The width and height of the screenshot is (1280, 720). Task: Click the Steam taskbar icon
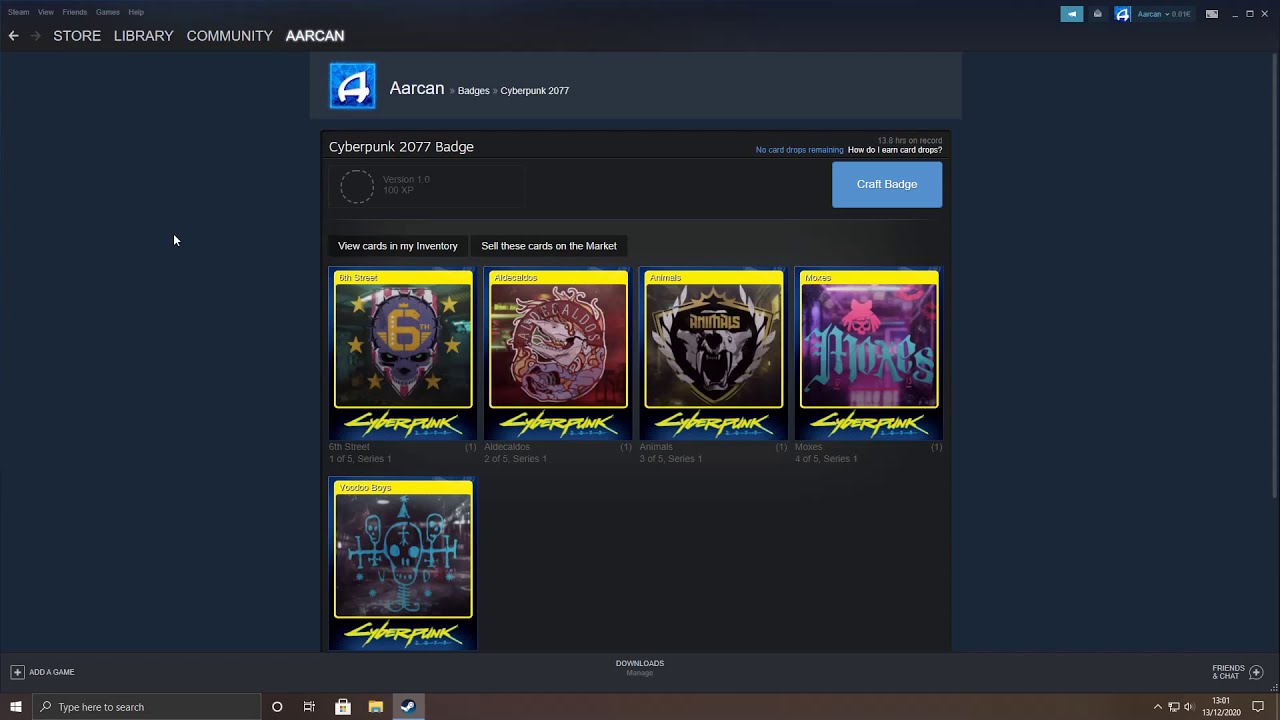[408, 707]
